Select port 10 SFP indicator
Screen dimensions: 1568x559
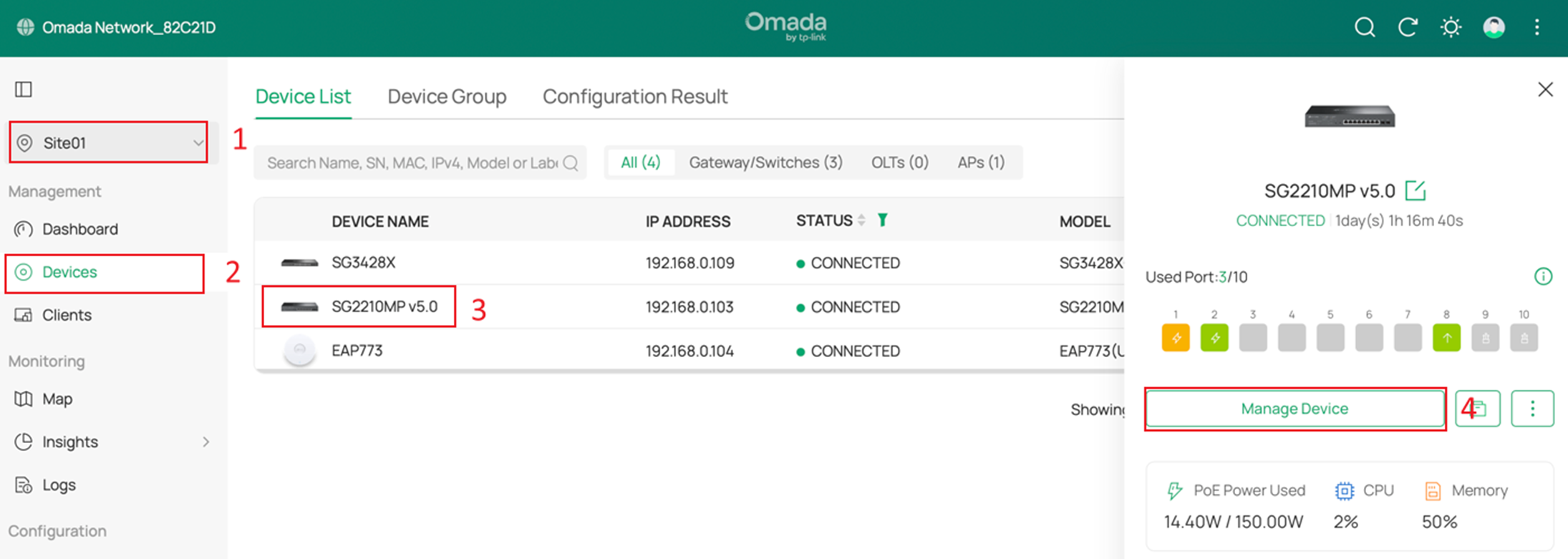point(1524,338)
